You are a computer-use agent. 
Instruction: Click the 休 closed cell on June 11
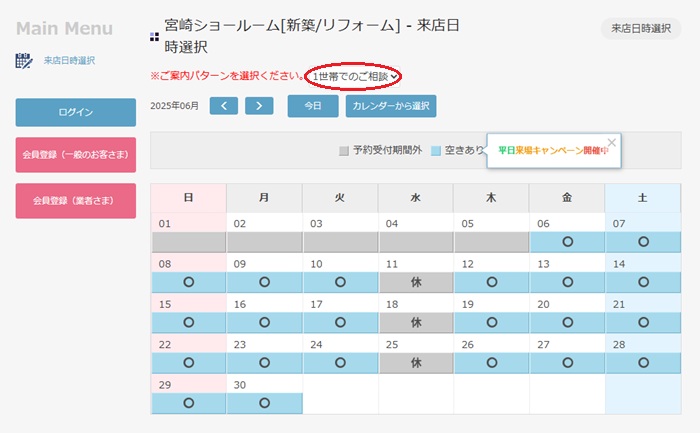pos(416,282)
